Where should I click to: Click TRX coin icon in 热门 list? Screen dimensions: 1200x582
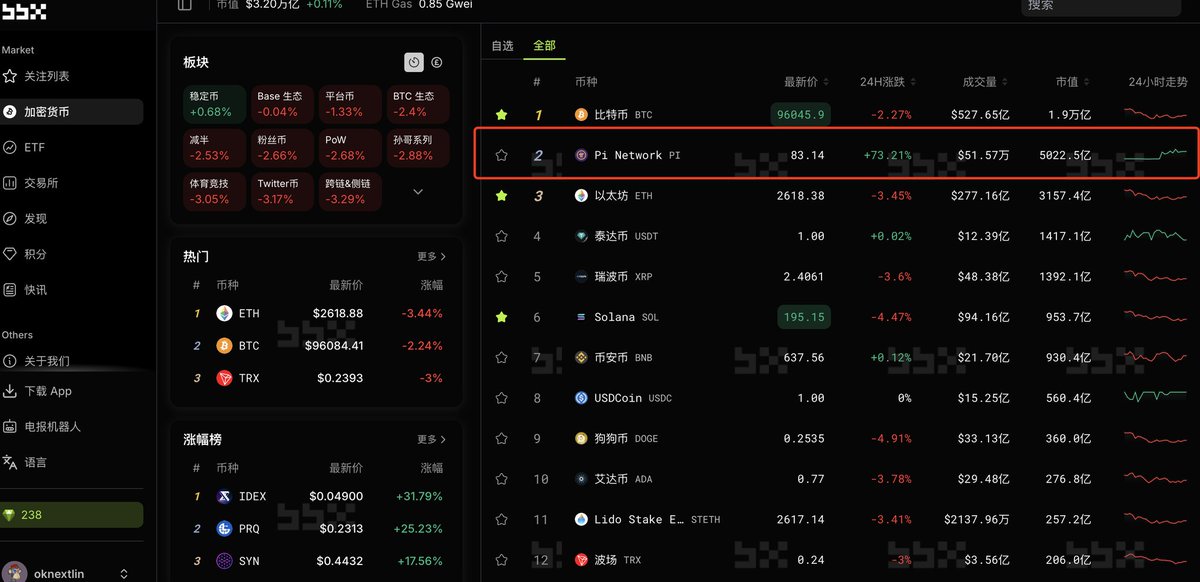[224, 378]
